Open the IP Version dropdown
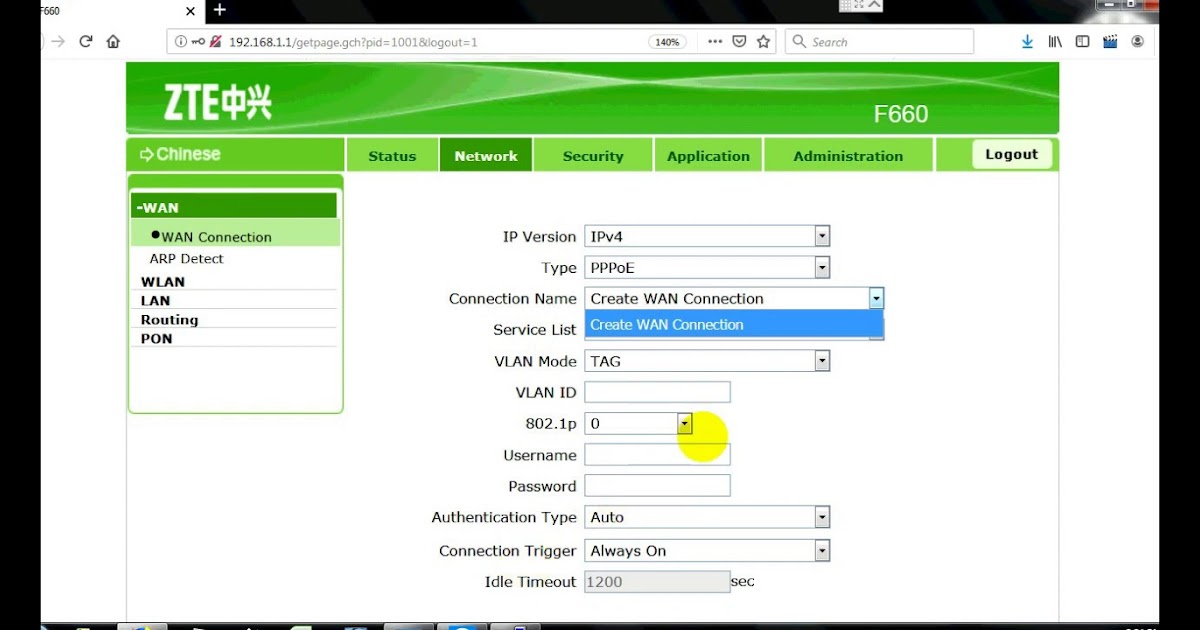The height and width of the screenshot is (630, 1200). coord(707,237)
